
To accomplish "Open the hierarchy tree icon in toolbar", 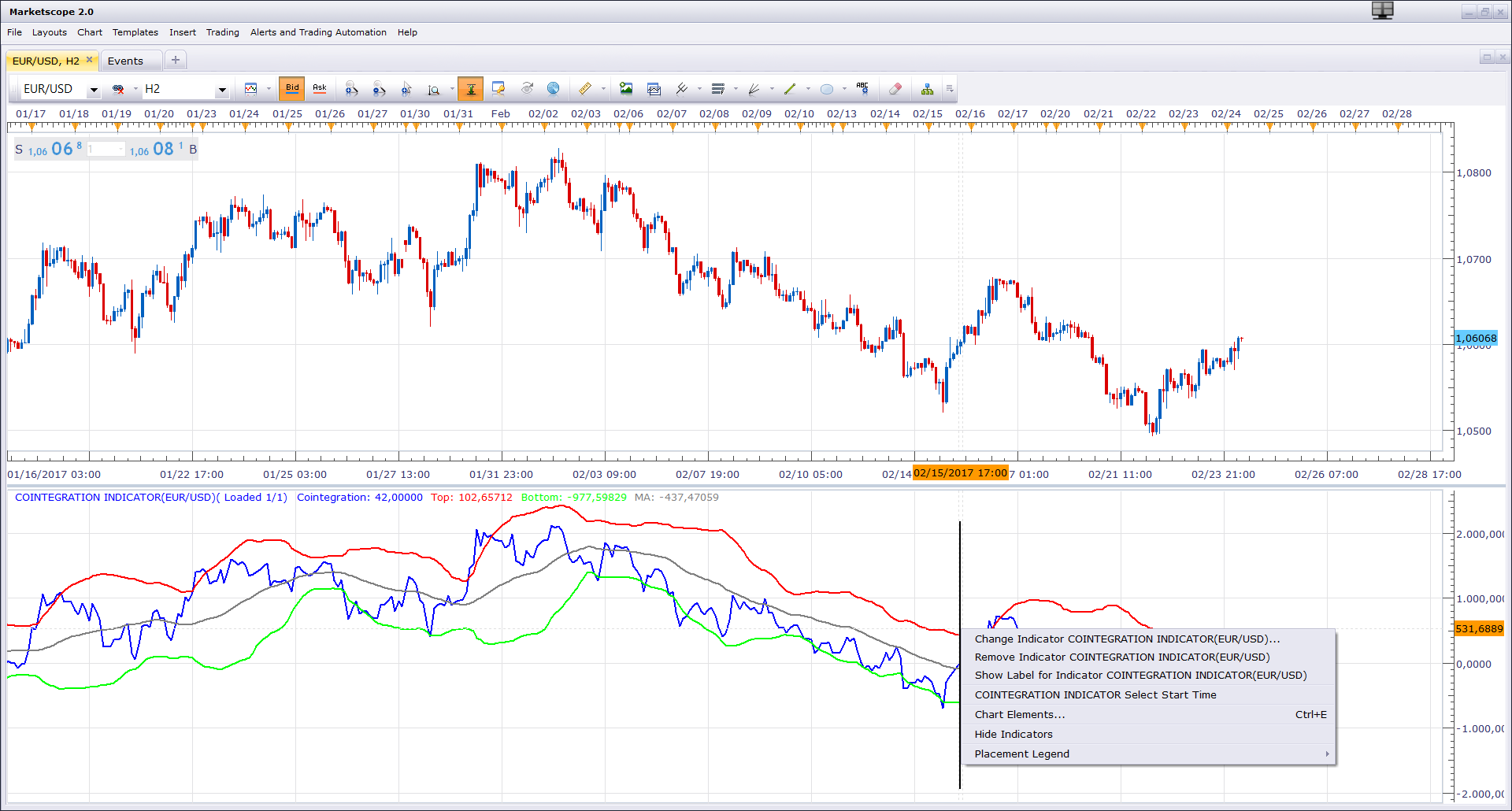I will pos(927,89).
